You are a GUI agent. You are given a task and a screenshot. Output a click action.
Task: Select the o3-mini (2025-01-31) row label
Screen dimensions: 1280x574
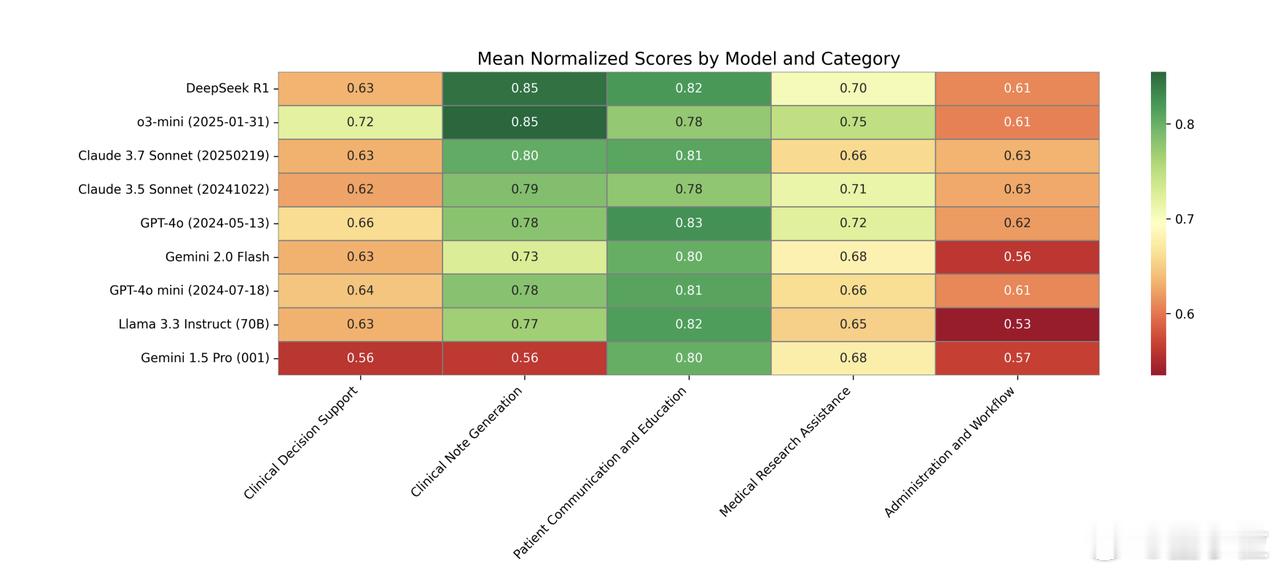click(204, 122)
